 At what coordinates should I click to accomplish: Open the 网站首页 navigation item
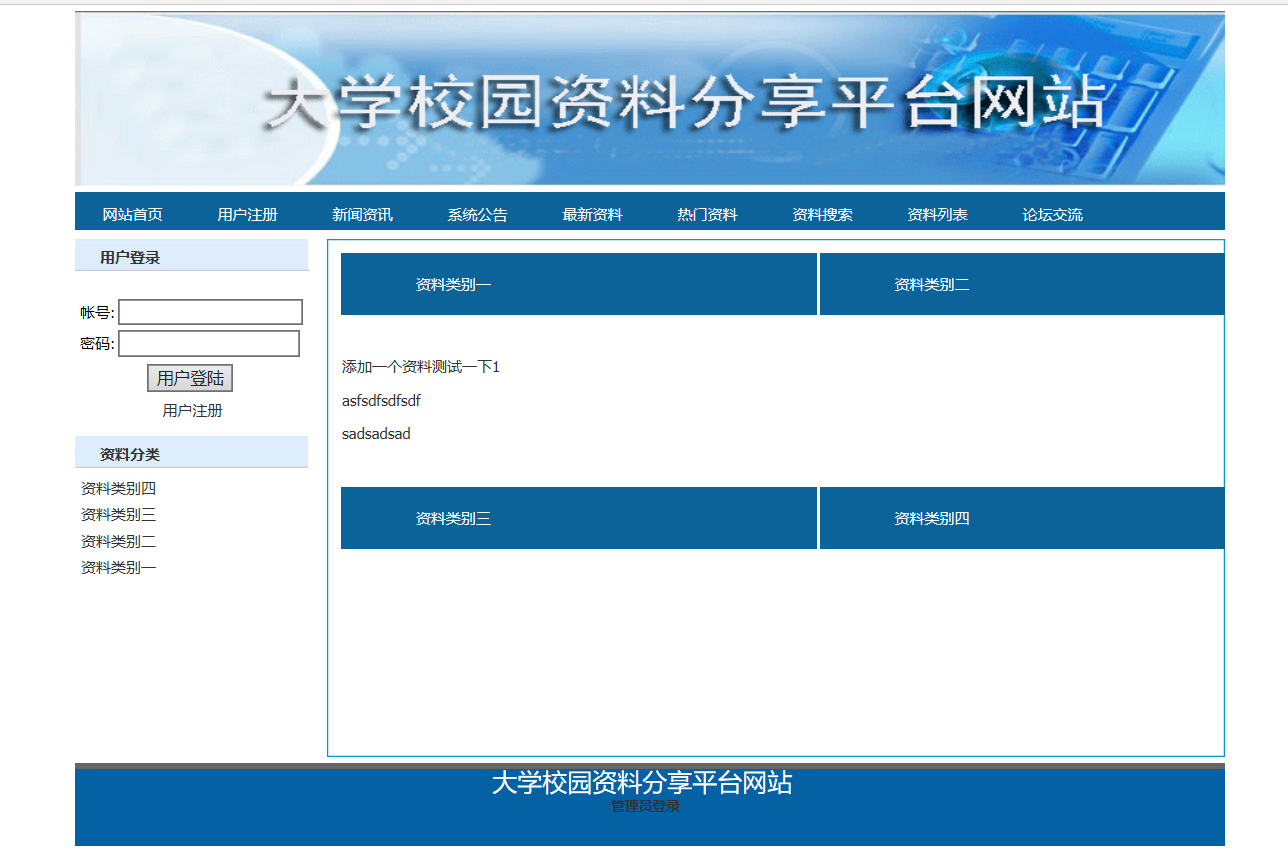point(132,215)
